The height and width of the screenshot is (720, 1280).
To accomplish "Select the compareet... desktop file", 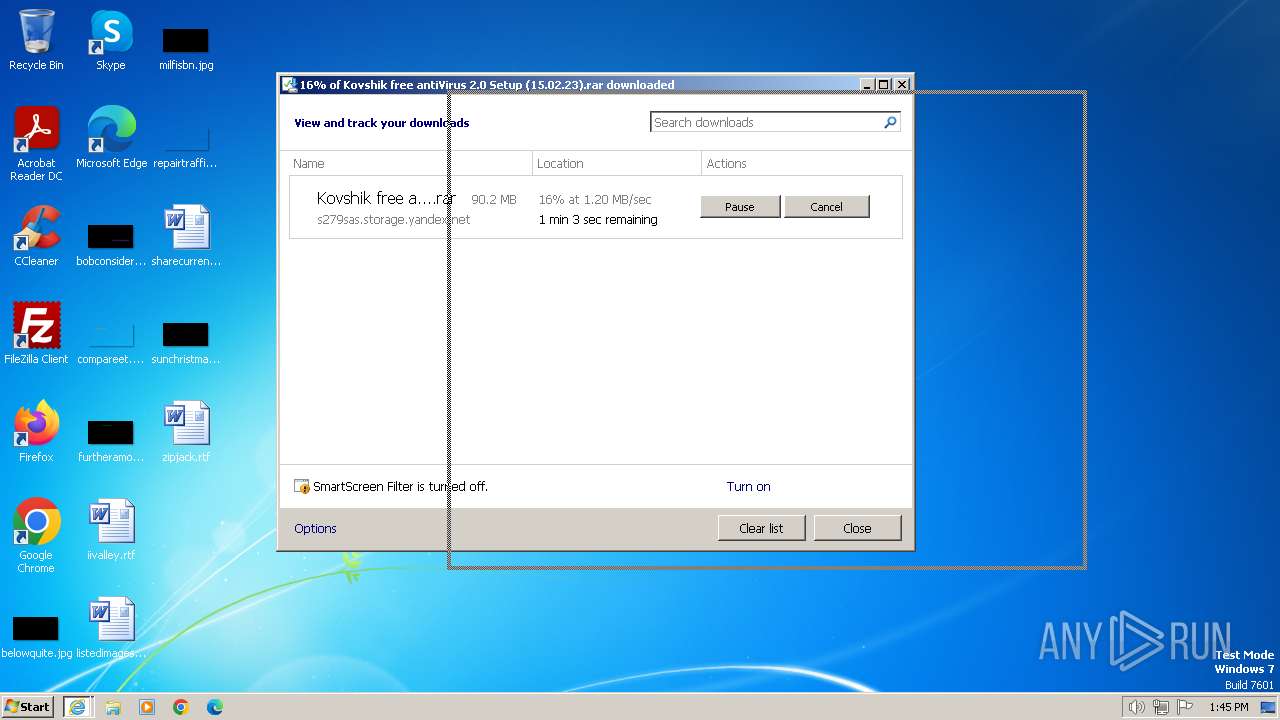I will [111, 341].
